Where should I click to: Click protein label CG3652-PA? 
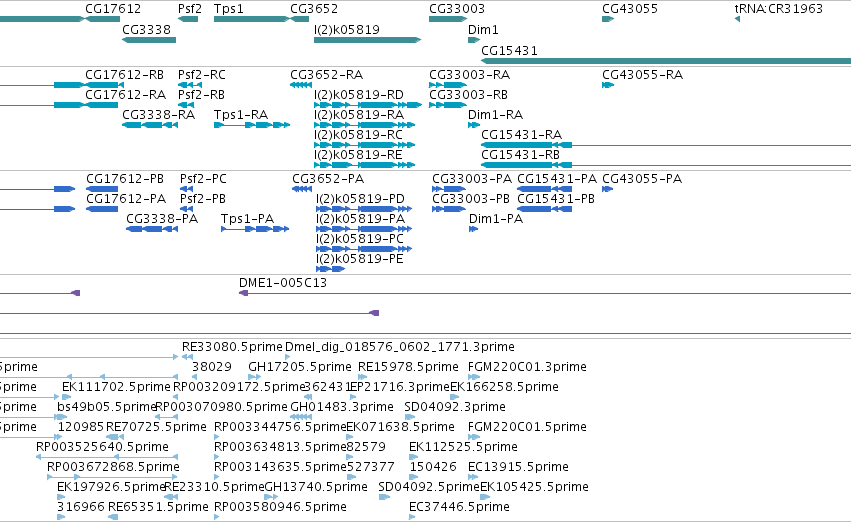328,179
